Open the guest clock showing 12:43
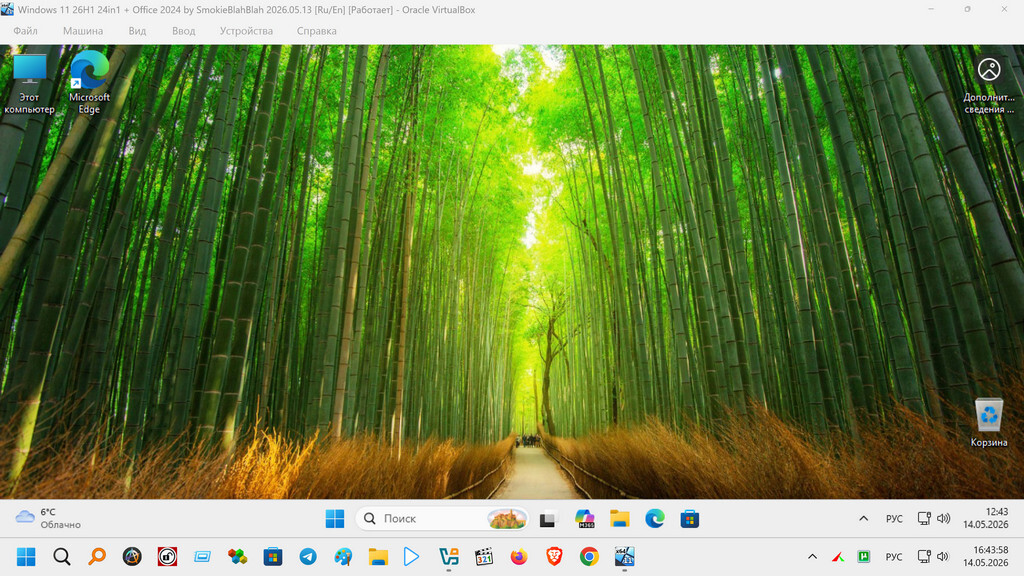 pos(985,519)
